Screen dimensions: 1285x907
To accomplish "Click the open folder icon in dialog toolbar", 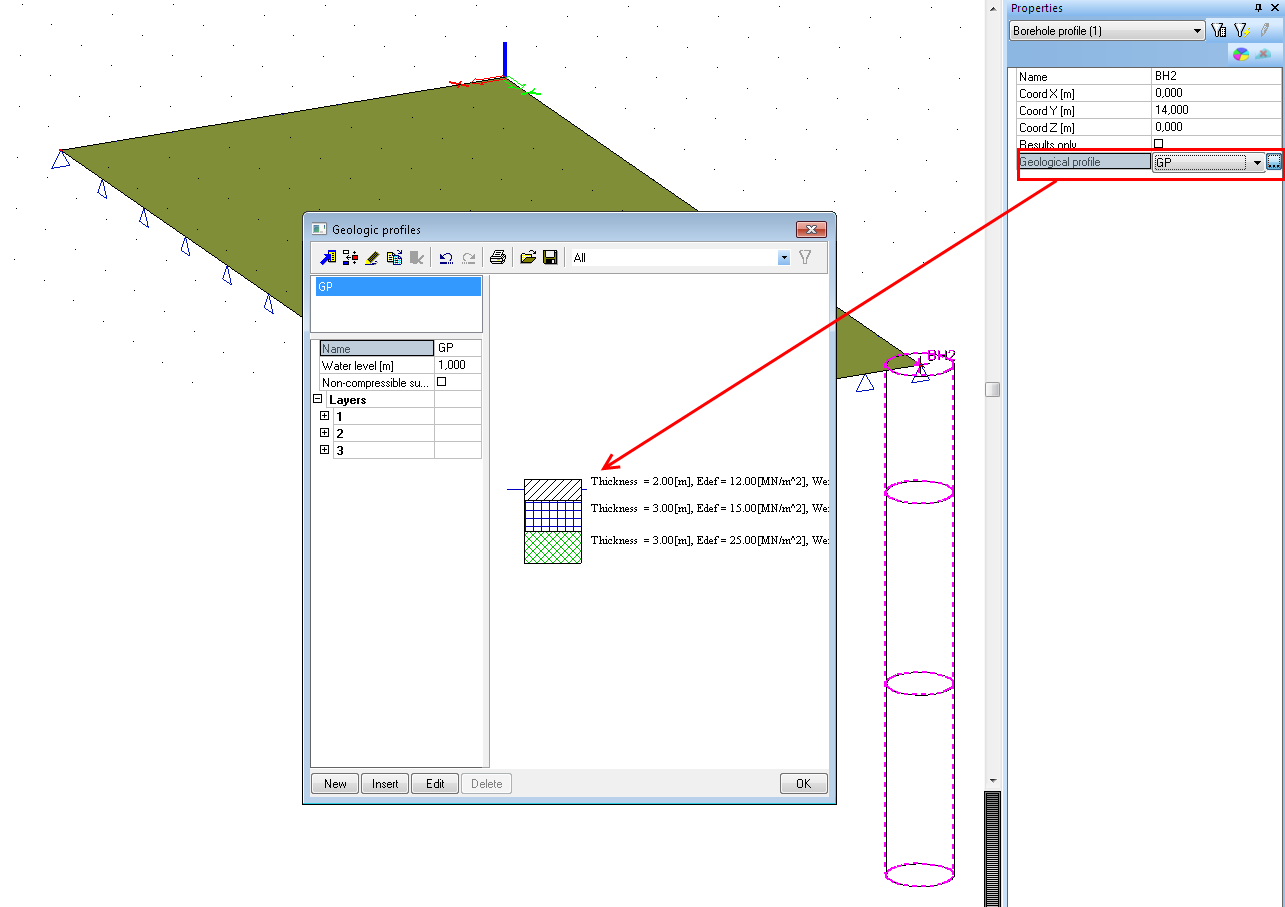I will 528,258.
